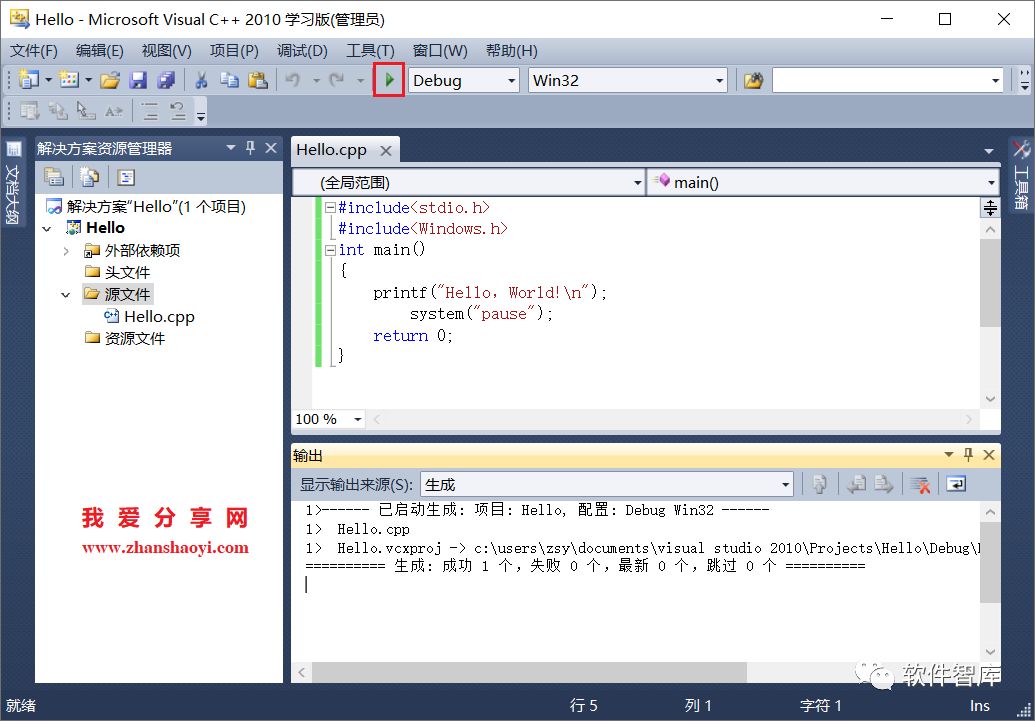Click the Display Object Member List icon
1035x721 pixels.
tap(30, 111)
